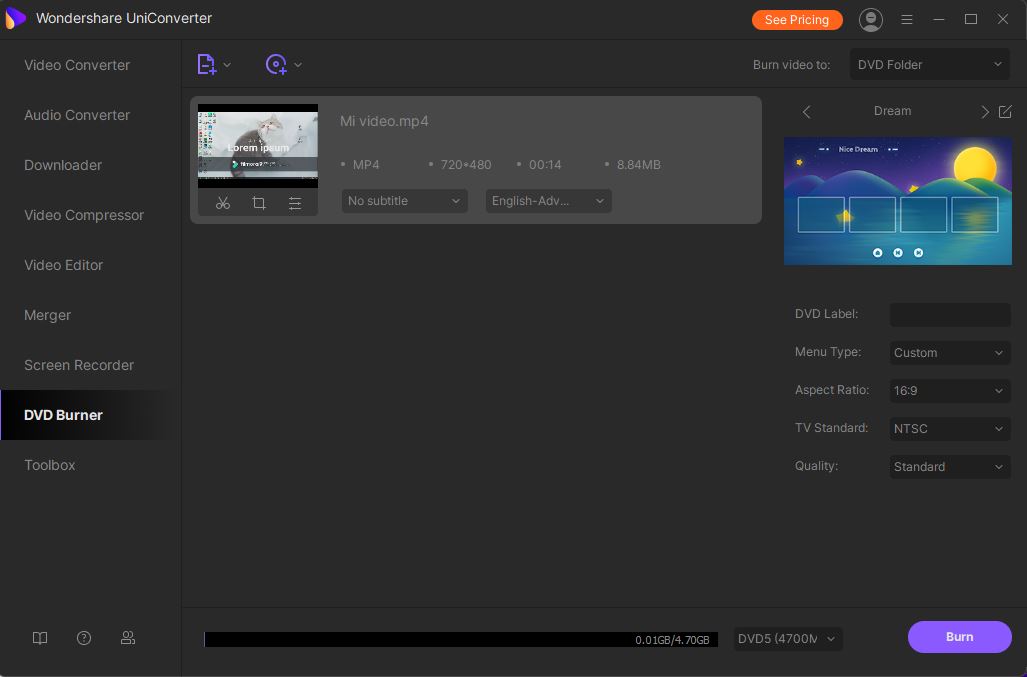Open the user account icon

tap(871, 19)
